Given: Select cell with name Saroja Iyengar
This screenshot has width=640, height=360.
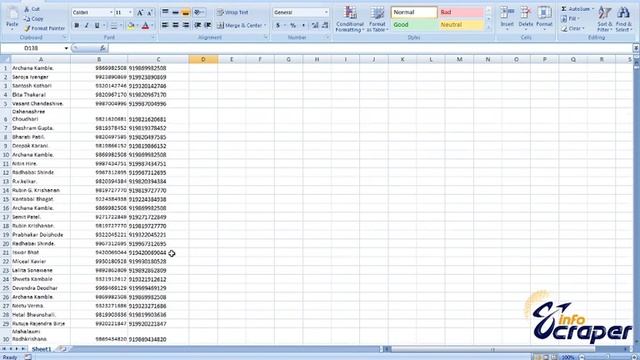Looking at the screenshot, I should (41, 77).
